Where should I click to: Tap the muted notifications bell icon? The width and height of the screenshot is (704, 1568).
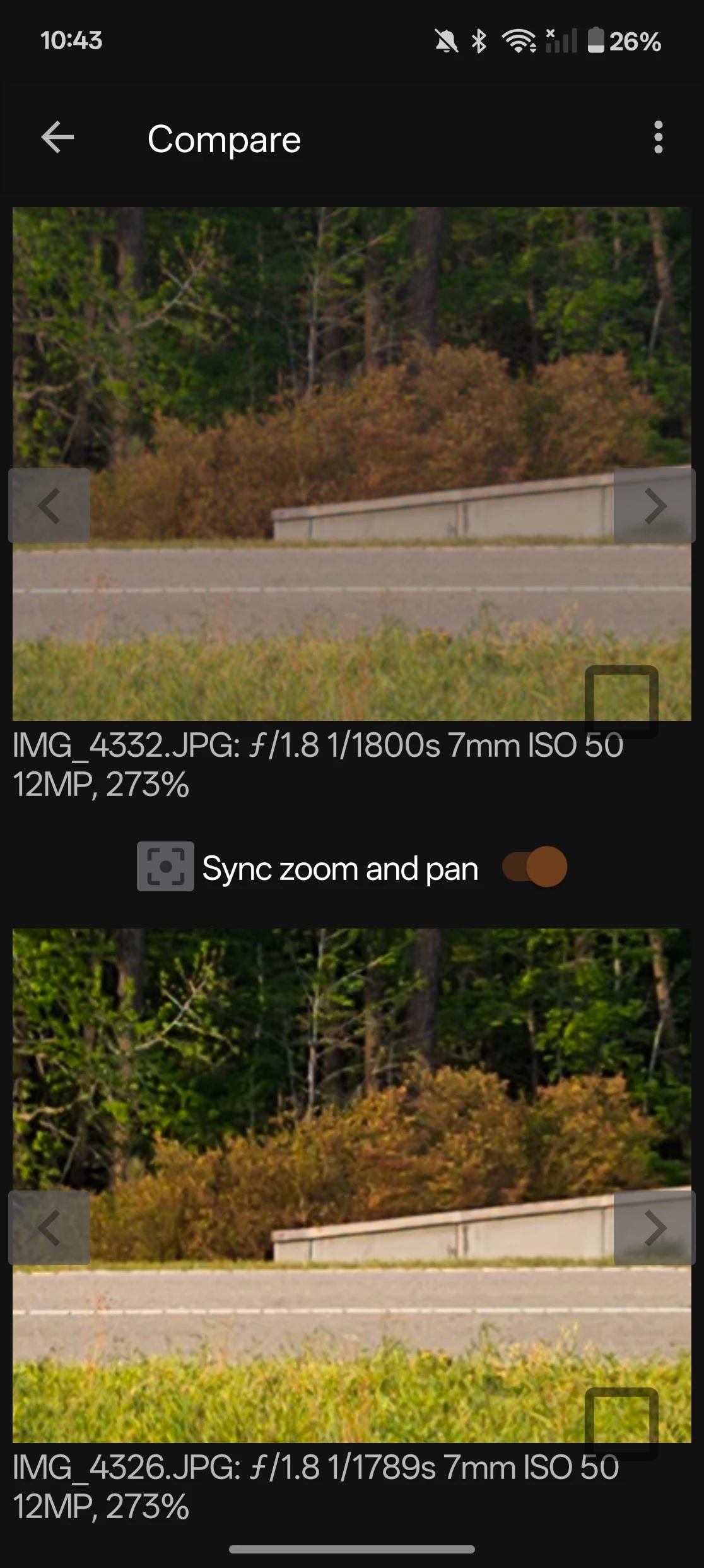(x=446, y=42)
